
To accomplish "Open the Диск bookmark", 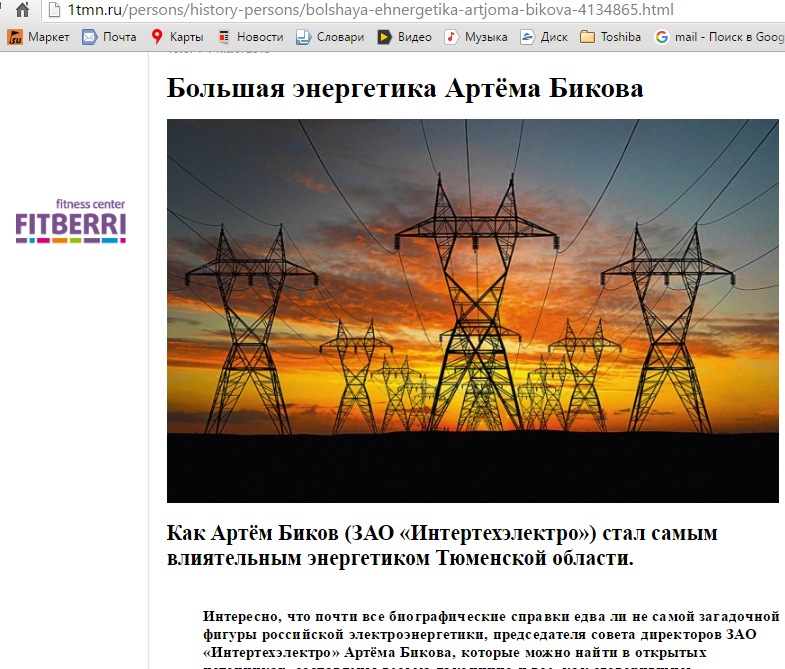I will tap(544, 37).
